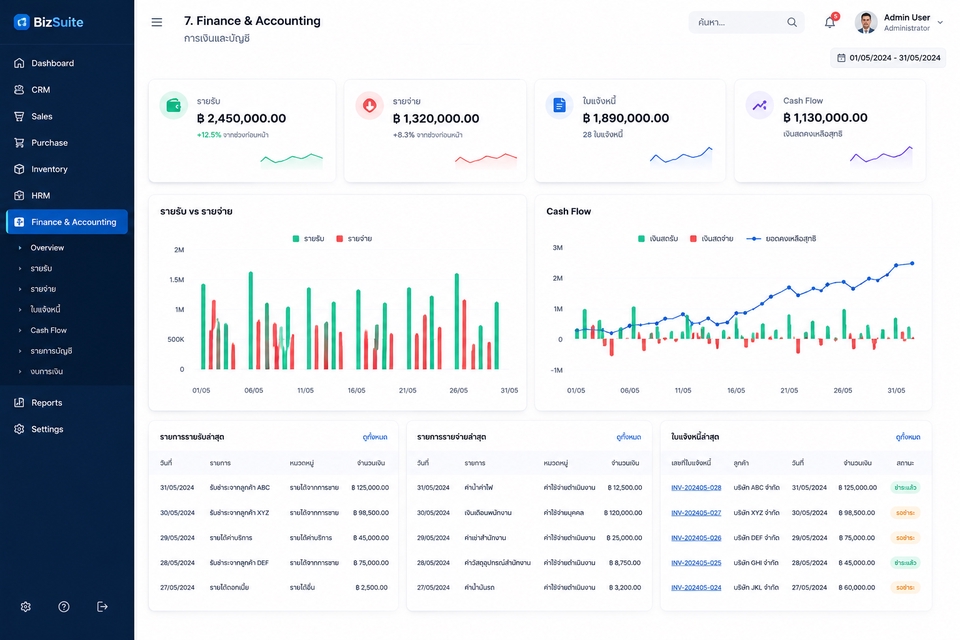Open the help question mark icon

(64, 606)
